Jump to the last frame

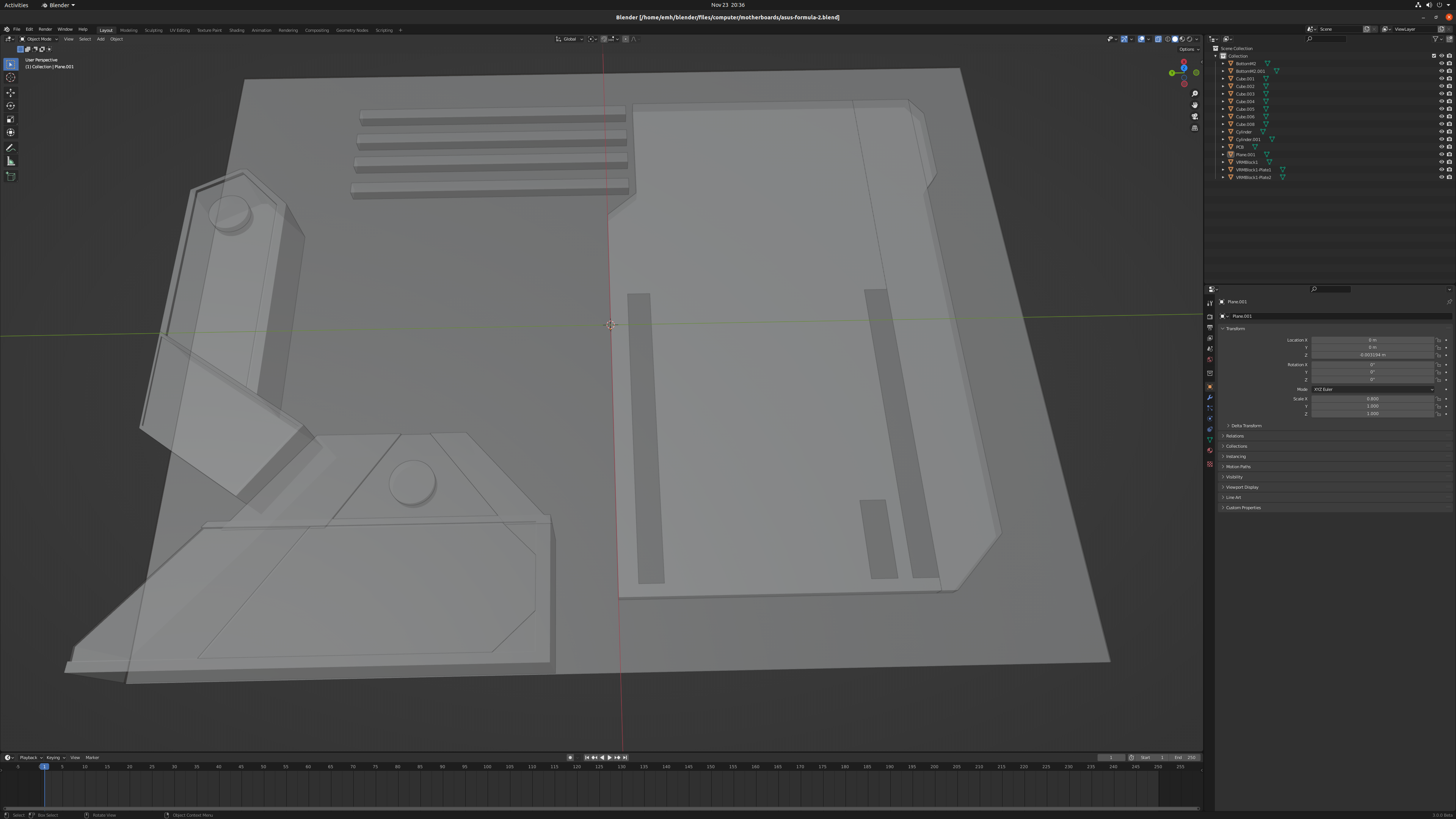(x=625, y=758)
